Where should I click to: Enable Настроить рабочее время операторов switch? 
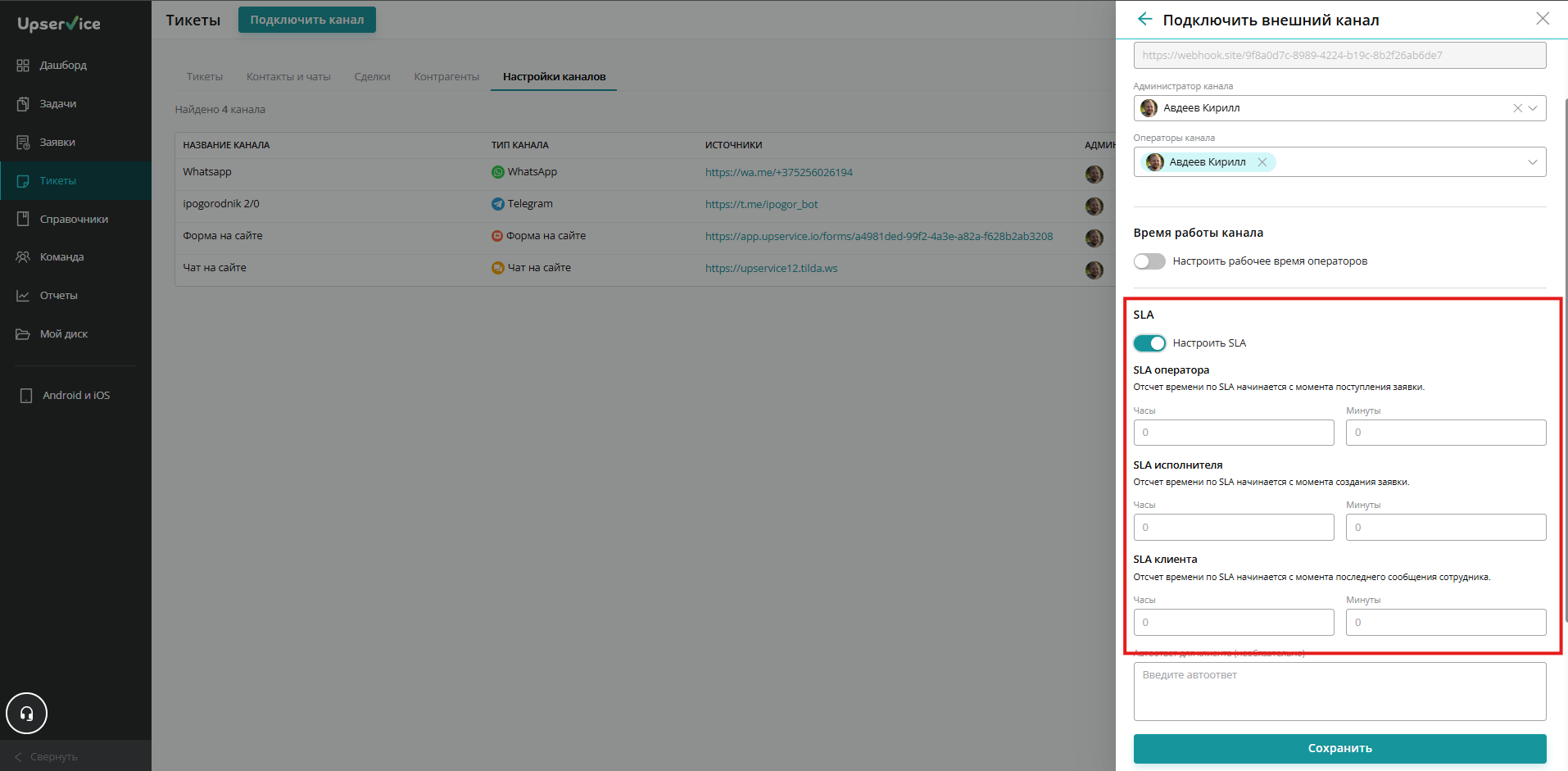pos(1149,261)
